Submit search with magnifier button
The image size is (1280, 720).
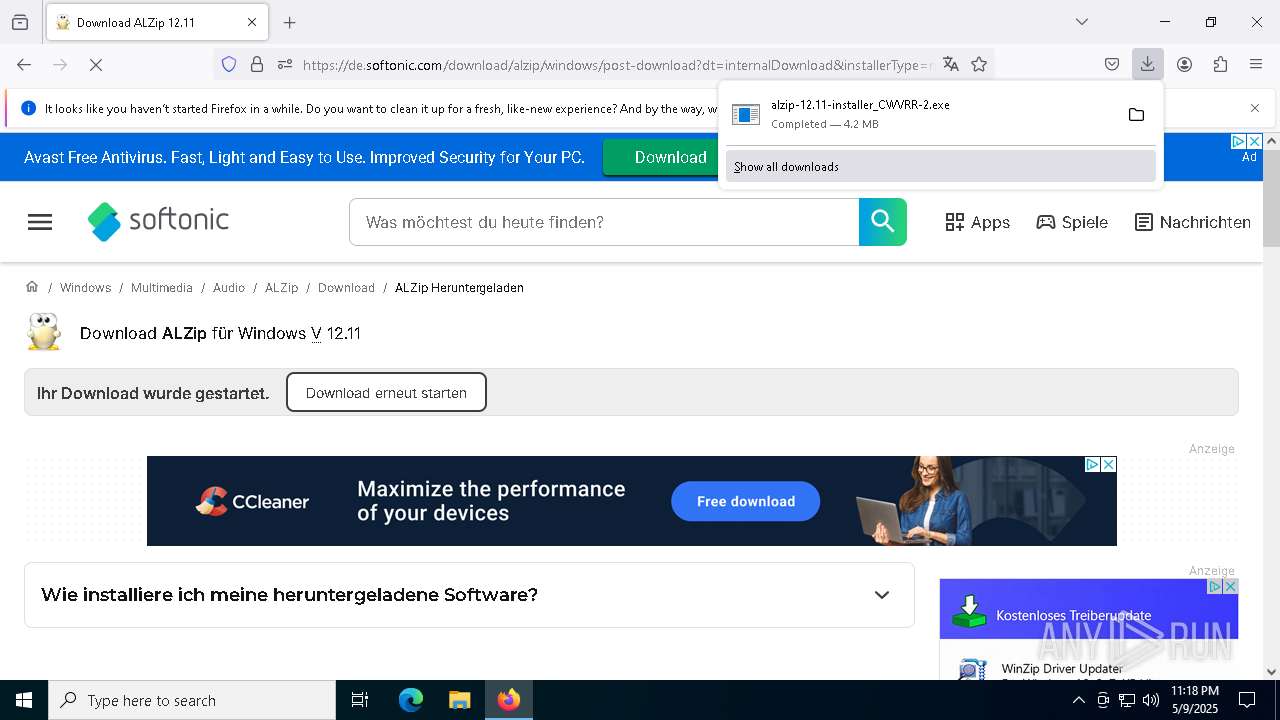pyautogui.click(x=883, y=222)
